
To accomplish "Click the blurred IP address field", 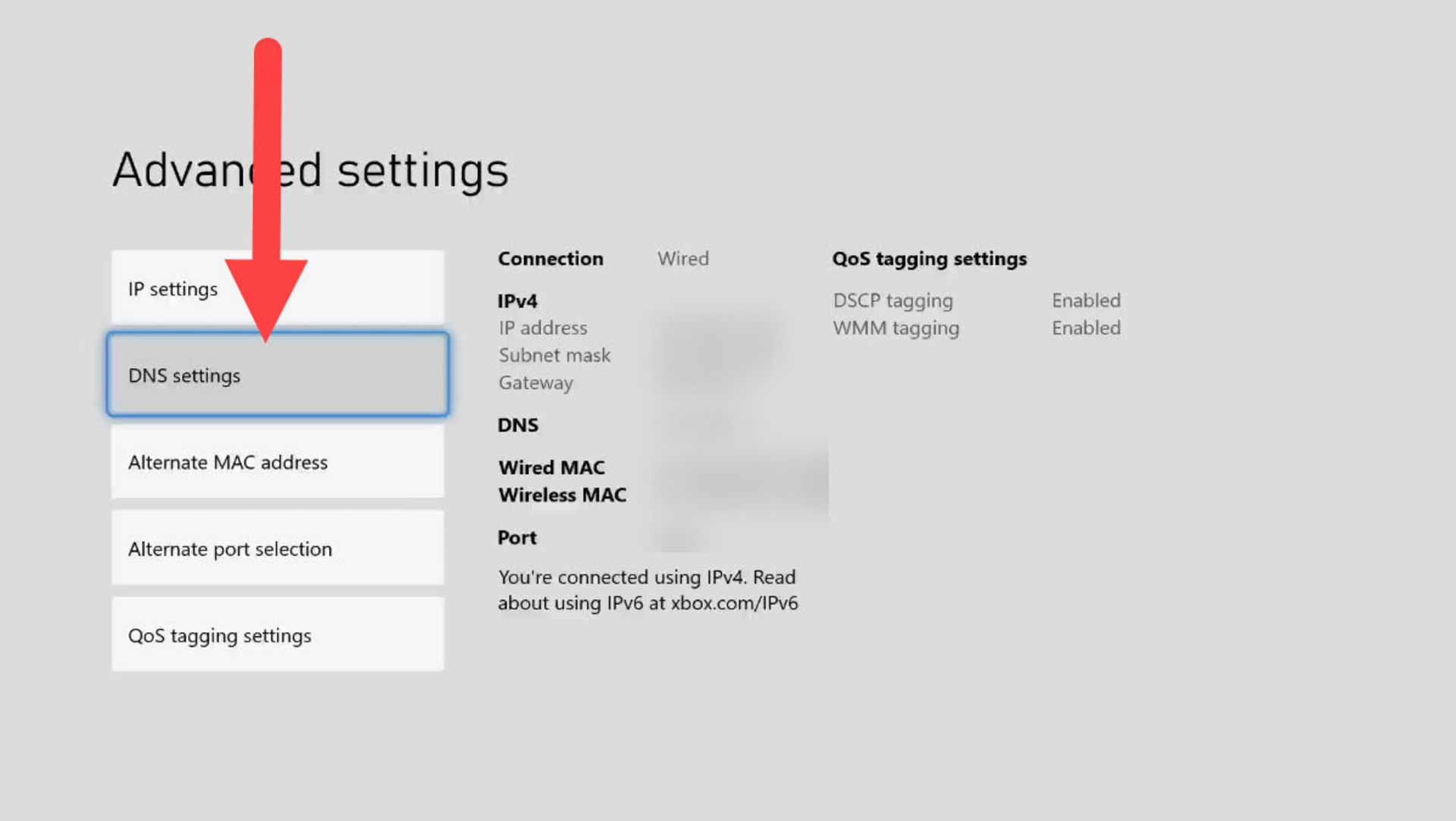I will click(728, 328).
